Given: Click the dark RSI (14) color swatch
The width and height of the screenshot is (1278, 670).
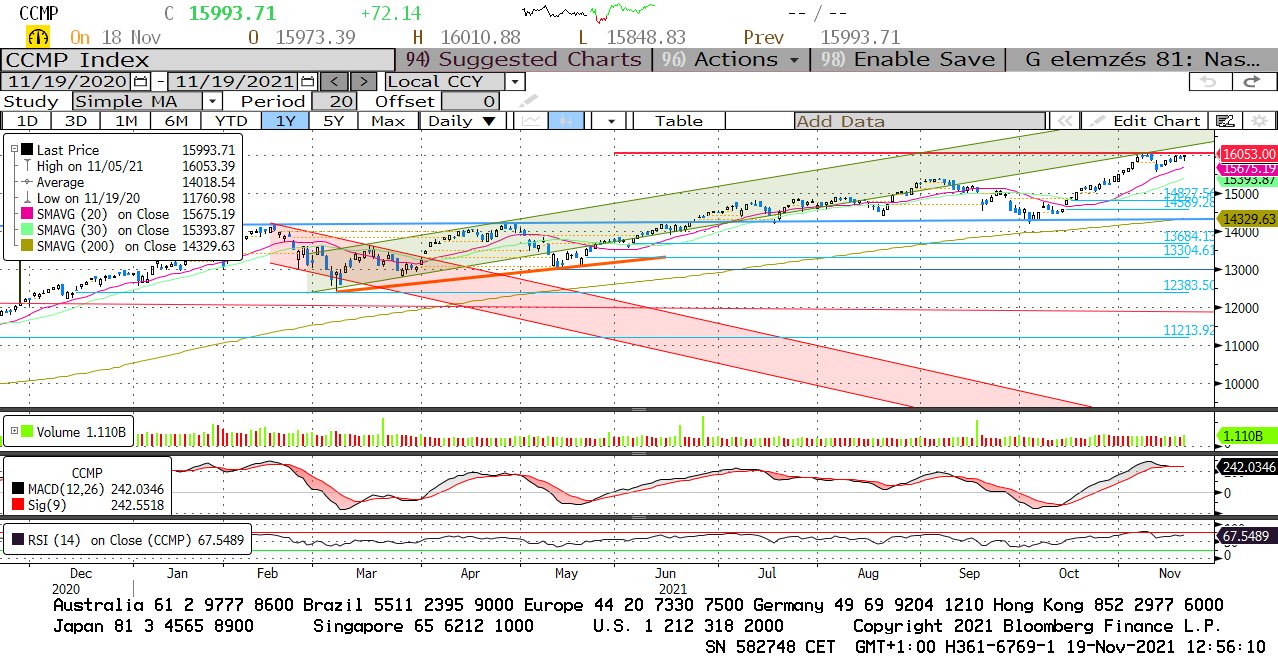Looking at the screenshot, I should tap(19, 540).
